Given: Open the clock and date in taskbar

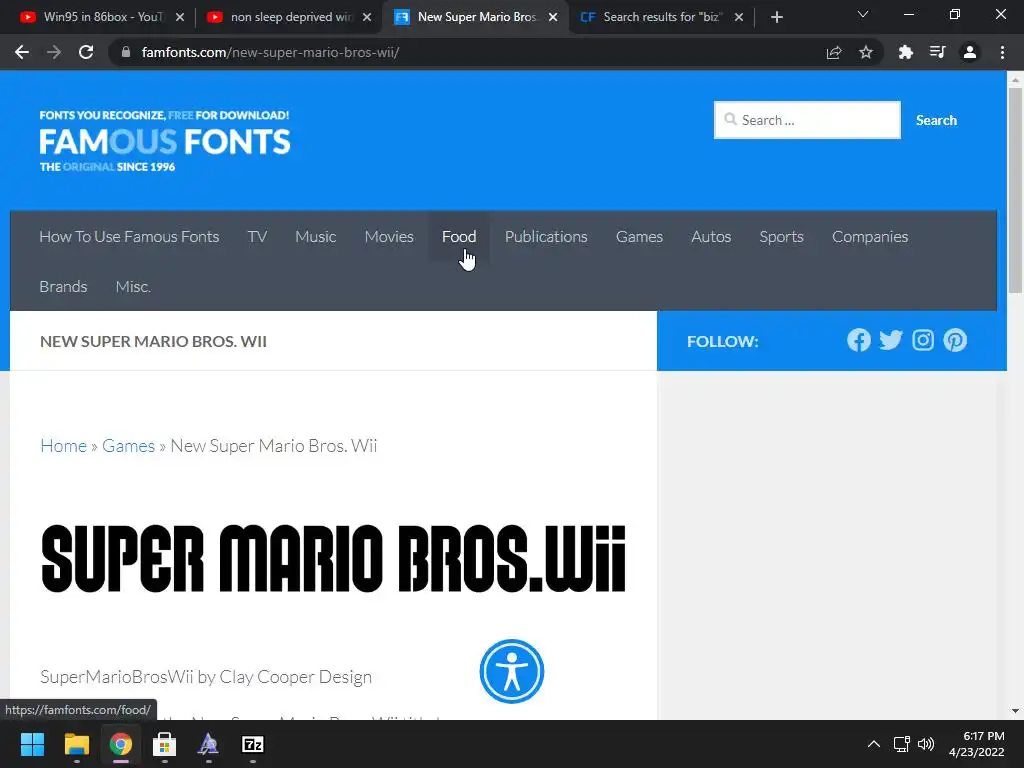Looking at the screenshot, I should (976, 744).
